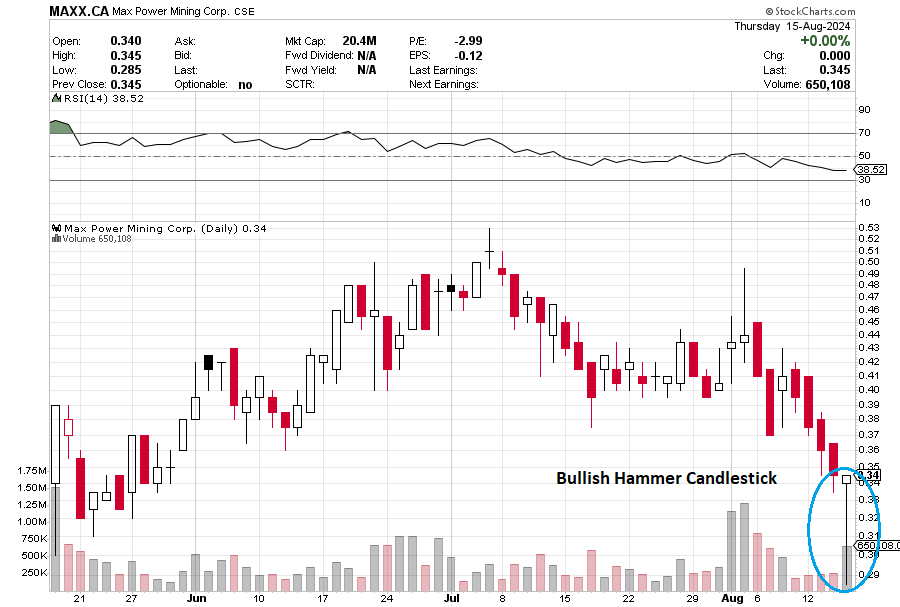The height and width of the screenshot is (607, 900).
Task: Click the RSI indicator icon beside RSI(14)
Action: [x=56, y=98]
